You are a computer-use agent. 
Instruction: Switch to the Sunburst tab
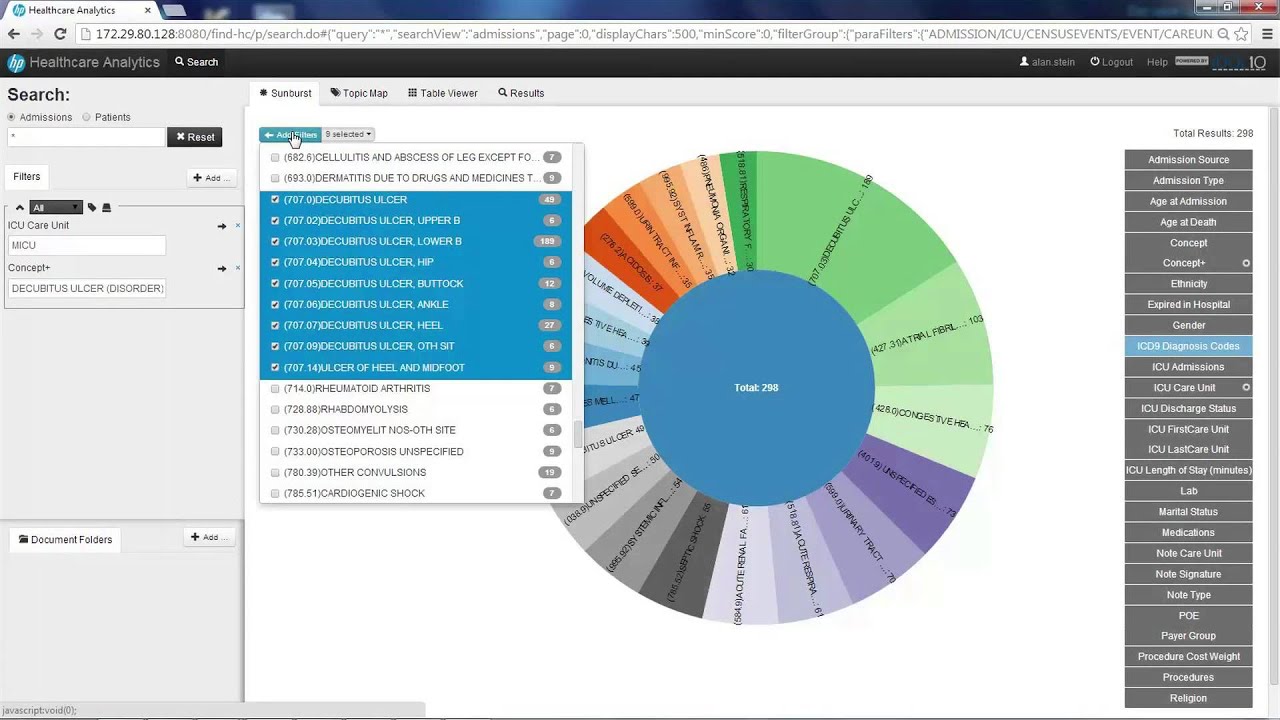click(x=285, y=93)
